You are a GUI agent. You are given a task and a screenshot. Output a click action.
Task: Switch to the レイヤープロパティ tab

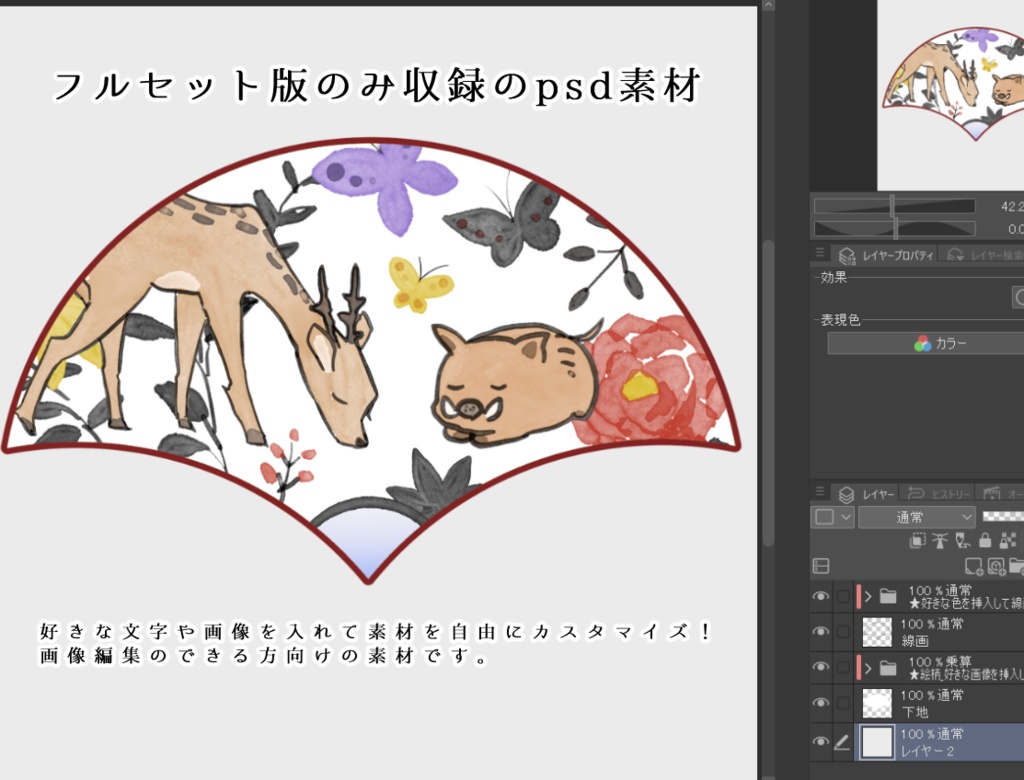click(886, 255)
